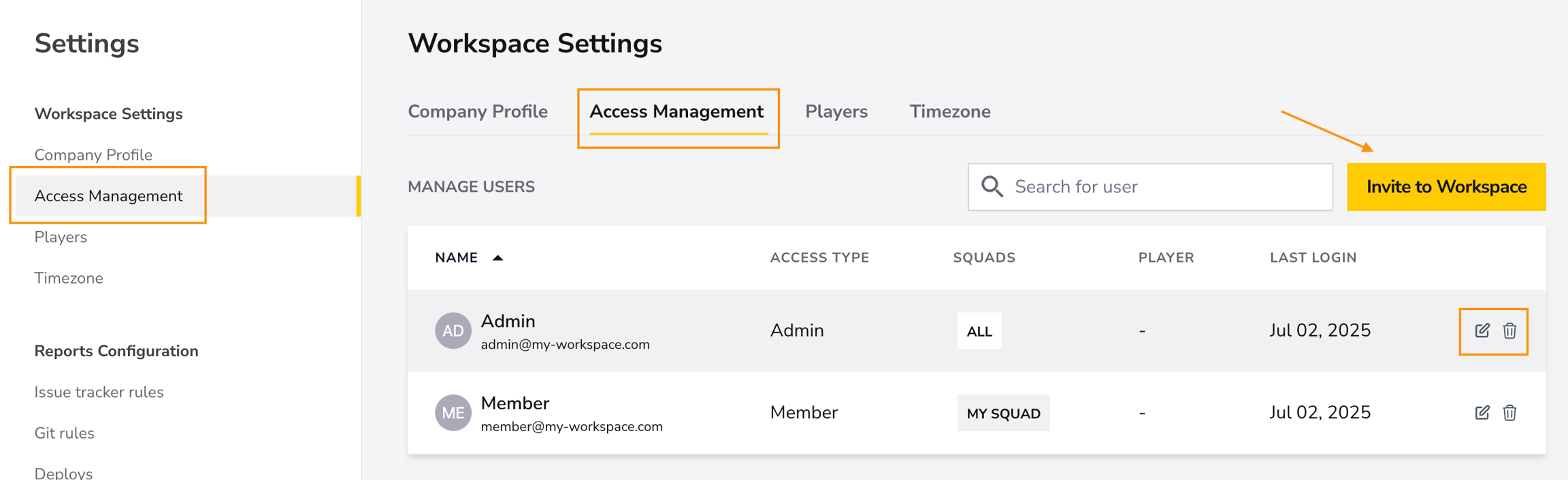Viewport: 1568px width, 480px height.
Task: Click Admin access type cell
Action: point(797,330)
